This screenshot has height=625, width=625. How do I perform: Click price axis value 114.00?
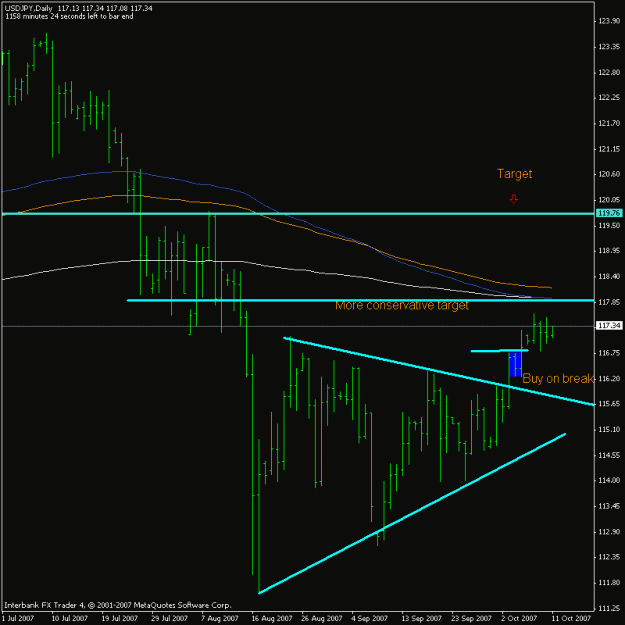(x=609, y=480)
